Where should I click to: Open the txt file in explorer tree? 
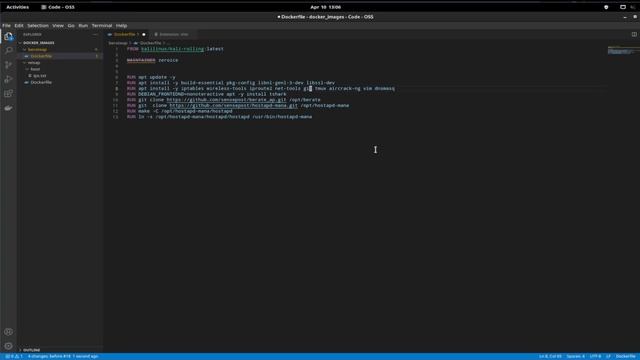pyautogui.click(x=40, y=76)
